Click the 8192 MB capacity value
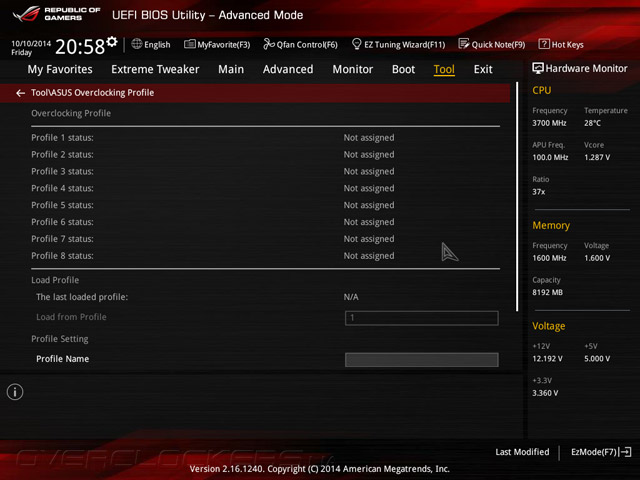640x480 pixels. coord(547,292)
